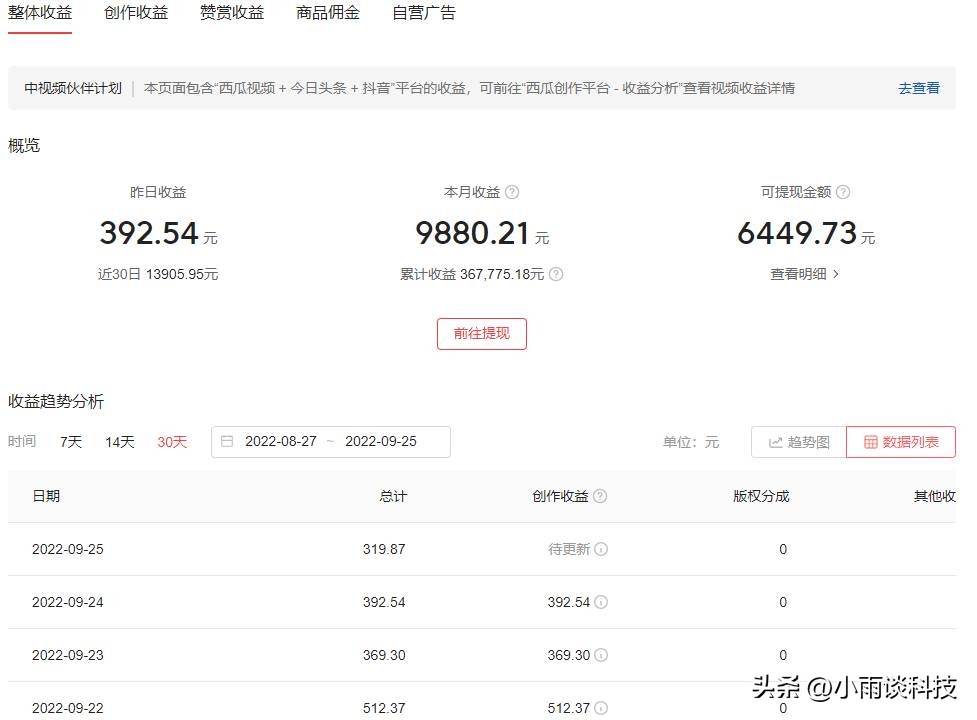Open the 商品佣金 tab
977x720 pixels.
click(328, 13)
